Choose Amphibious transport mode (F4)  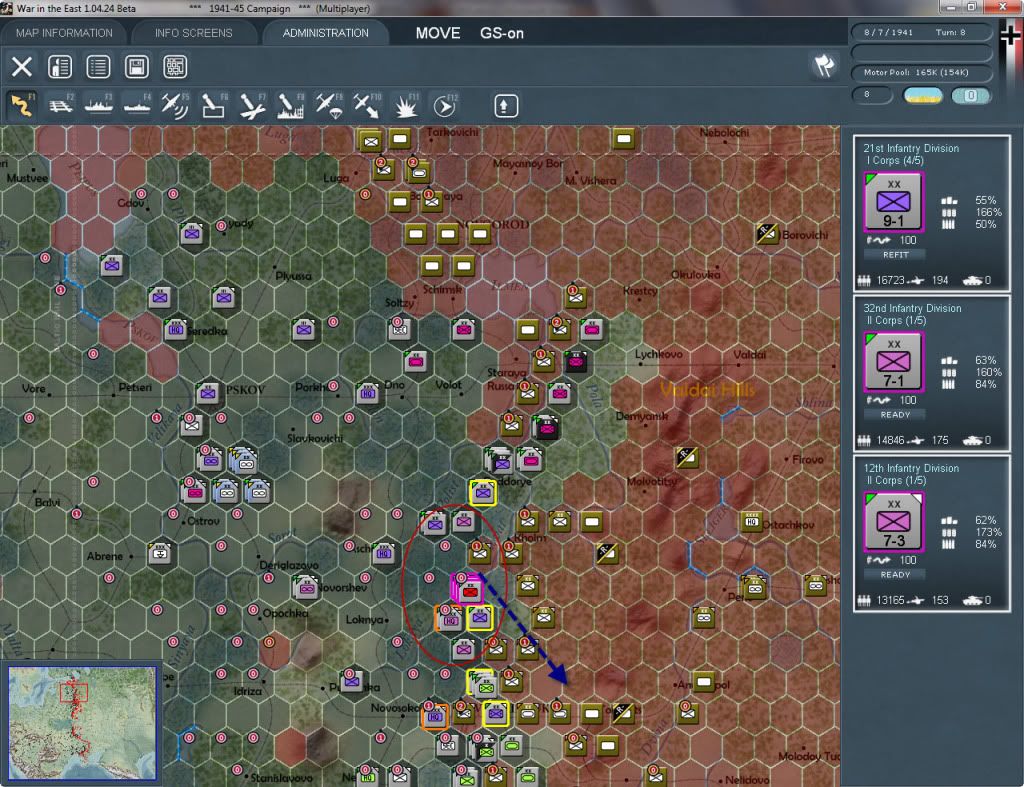tap(137, 105)
